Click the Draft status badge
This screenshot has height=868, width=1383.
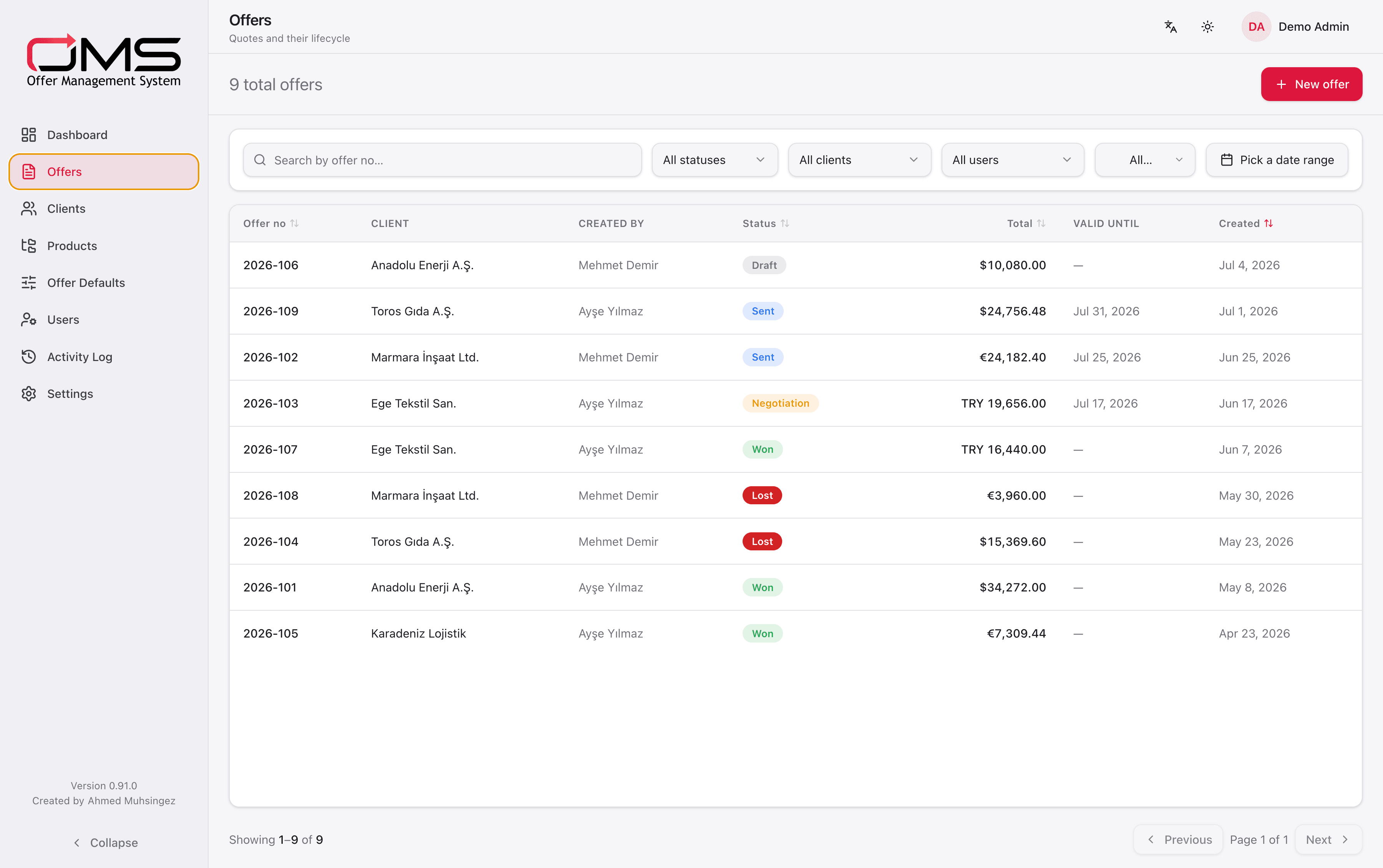click(764, 265)
